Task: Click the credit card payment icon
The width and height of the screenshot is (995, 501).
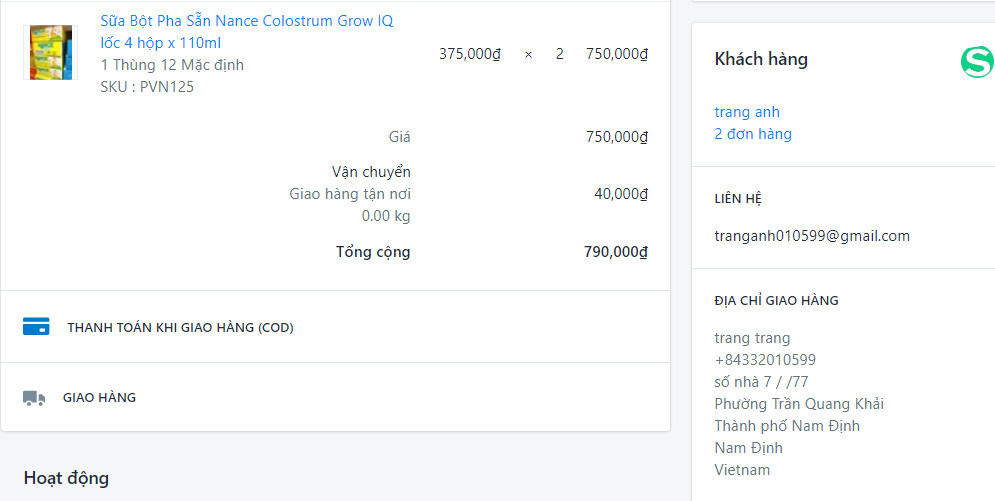Action: coord(36,327)
